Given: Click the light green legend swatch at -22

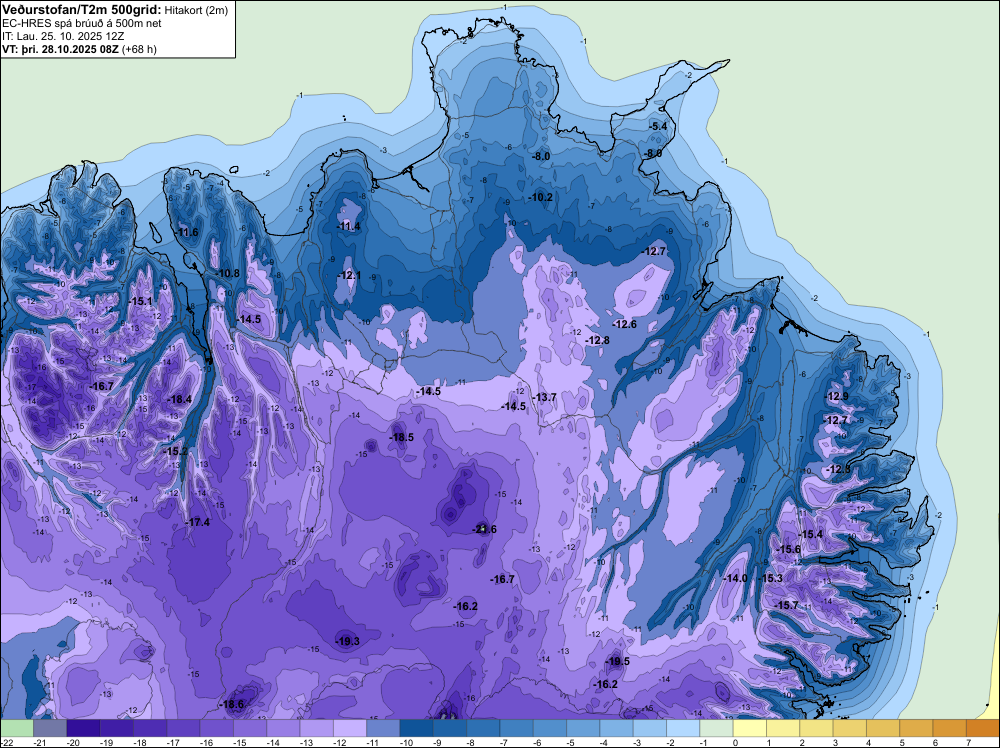Looking at the screenshot, I should (17, 728).
